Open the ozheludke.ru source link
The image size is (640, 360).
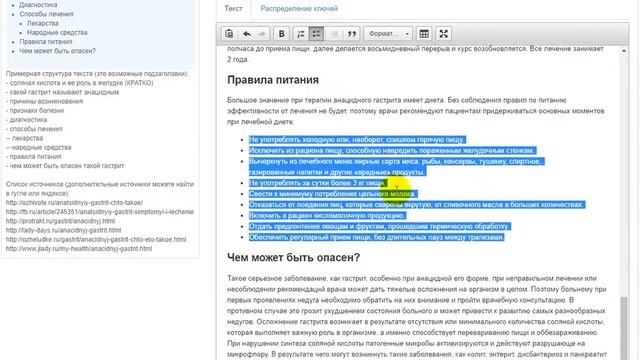click(96, 239)
